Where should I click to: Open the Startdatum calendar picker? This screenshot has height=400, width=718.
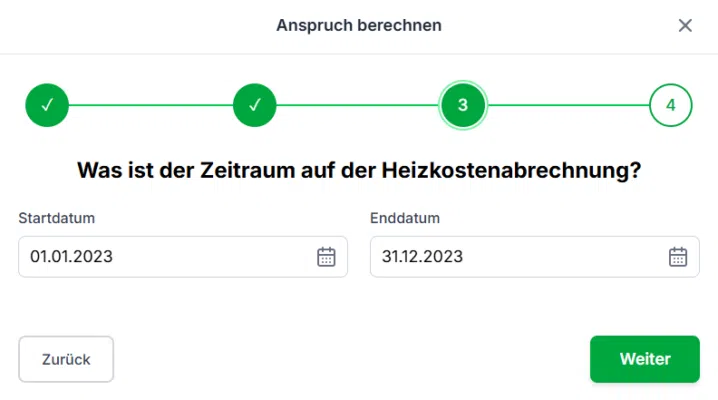pyautogui.click(x=326, y=257)
